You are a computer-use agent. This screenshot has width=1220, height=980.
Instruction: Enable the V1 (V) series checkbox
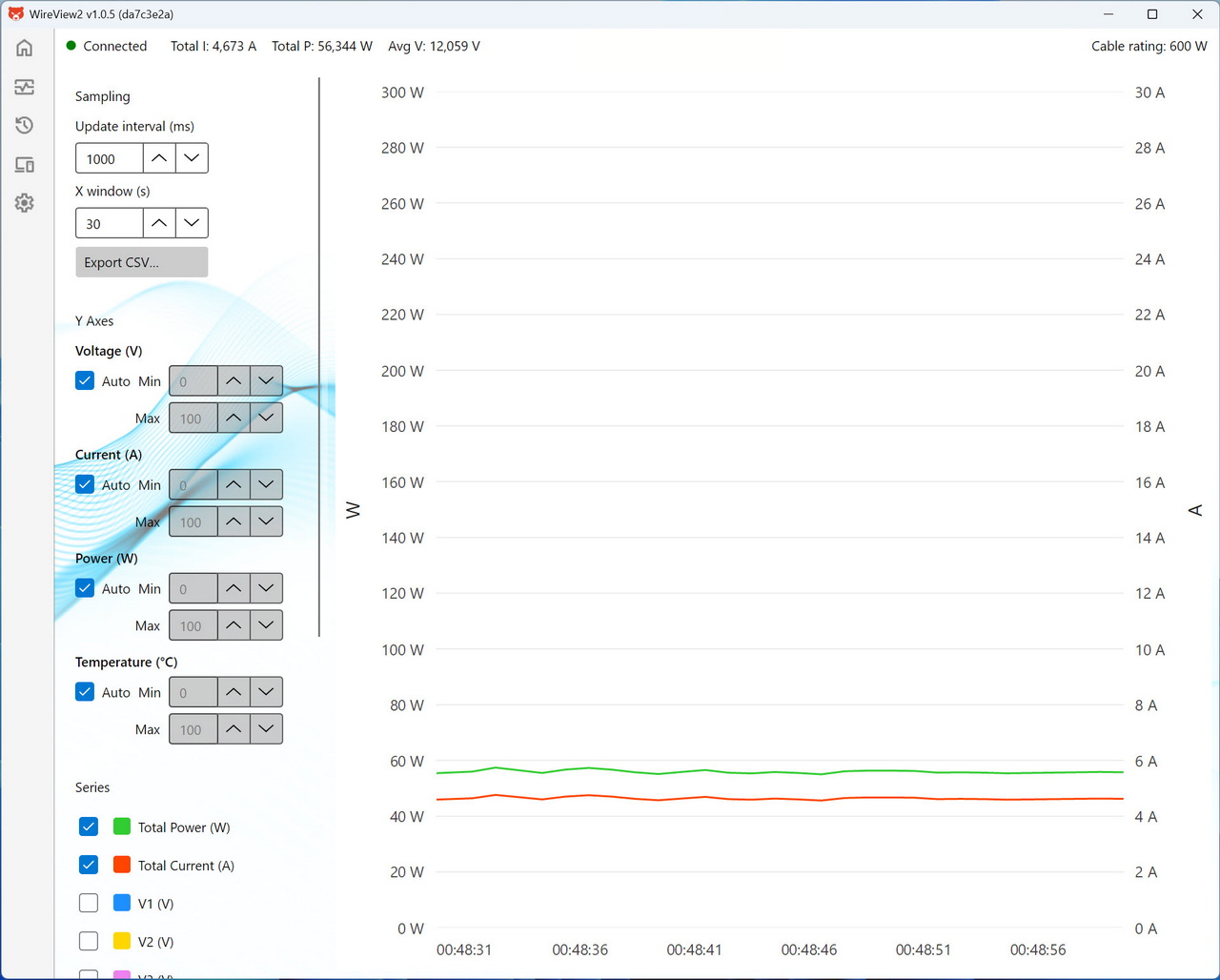[89, 903]
